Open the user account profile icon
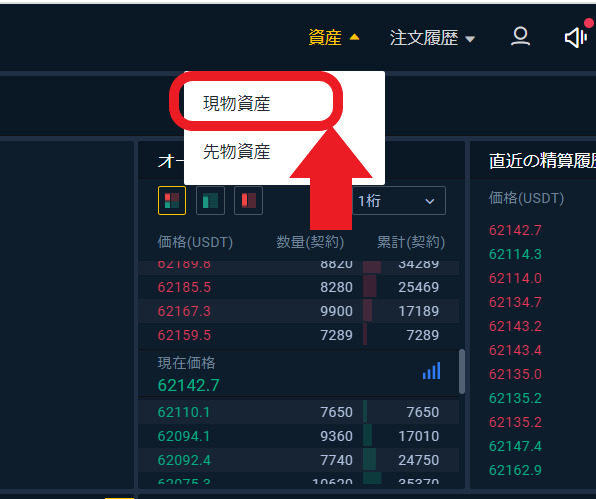This screenshot has width=596, height=499. pos(520,37)
